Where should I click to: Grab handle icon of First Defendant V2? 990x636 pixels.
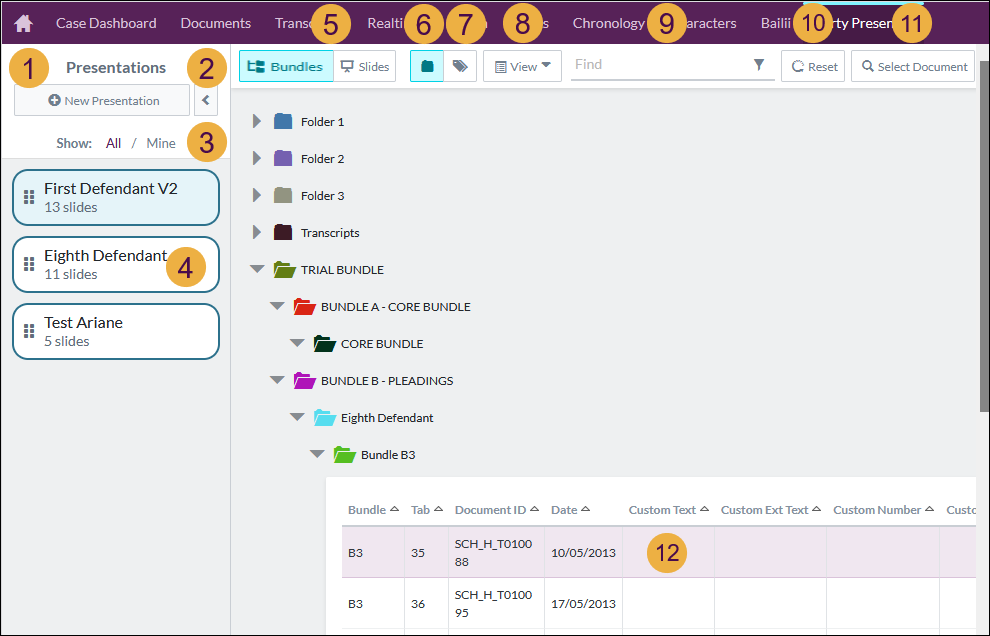29,197
